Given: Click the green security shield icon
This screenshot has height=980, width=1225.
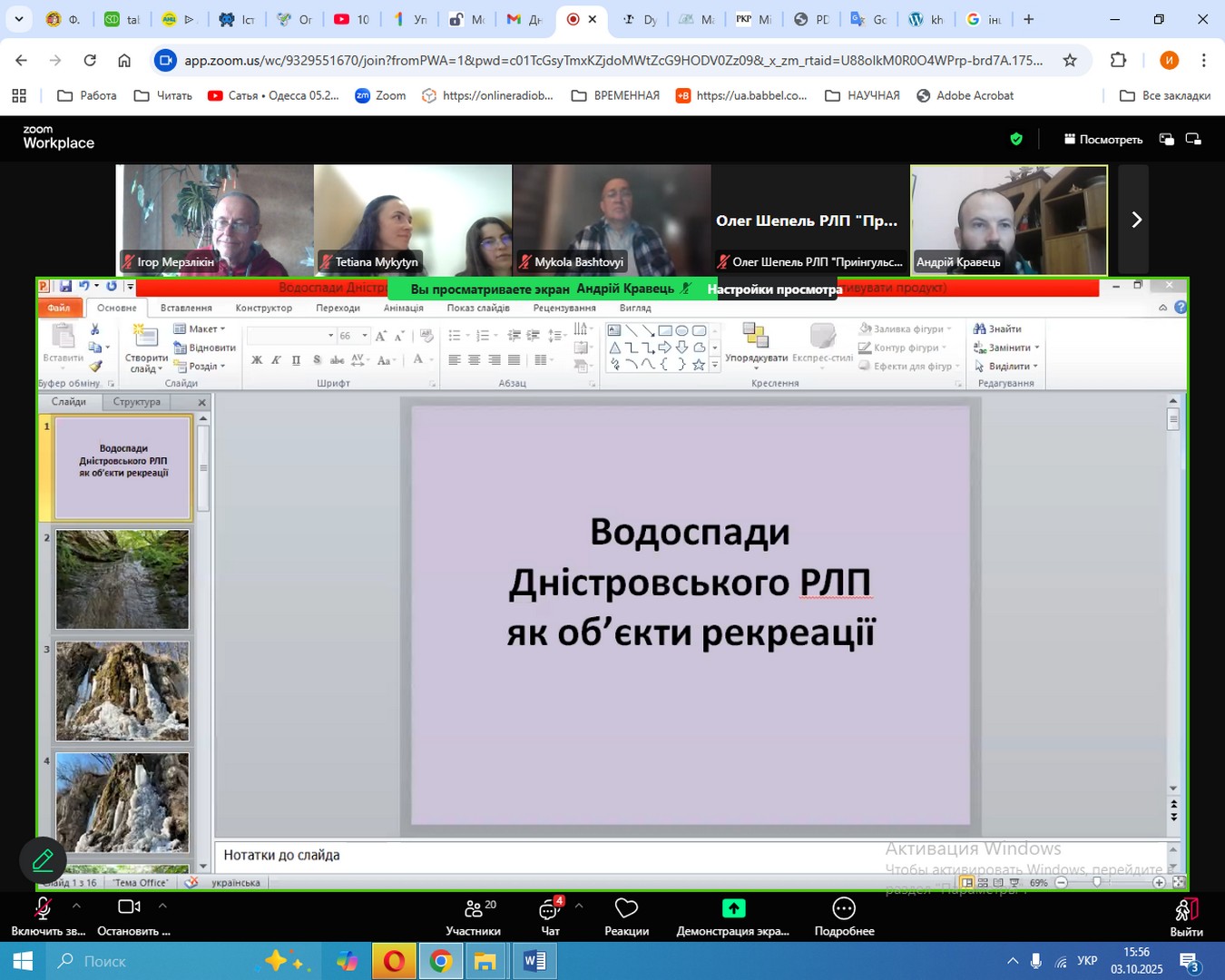Looking at the screenshot, I should pos(1016,139).
